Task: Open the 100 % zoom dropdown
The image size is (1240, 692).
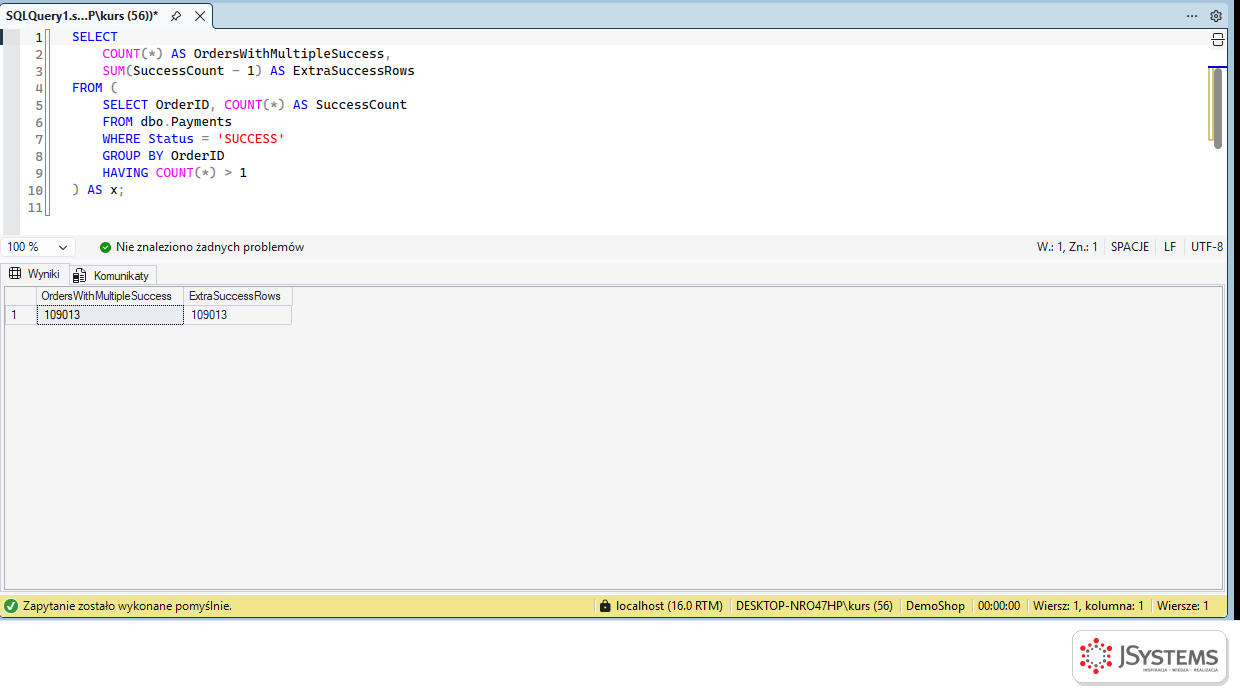Action: pos(38,247)
